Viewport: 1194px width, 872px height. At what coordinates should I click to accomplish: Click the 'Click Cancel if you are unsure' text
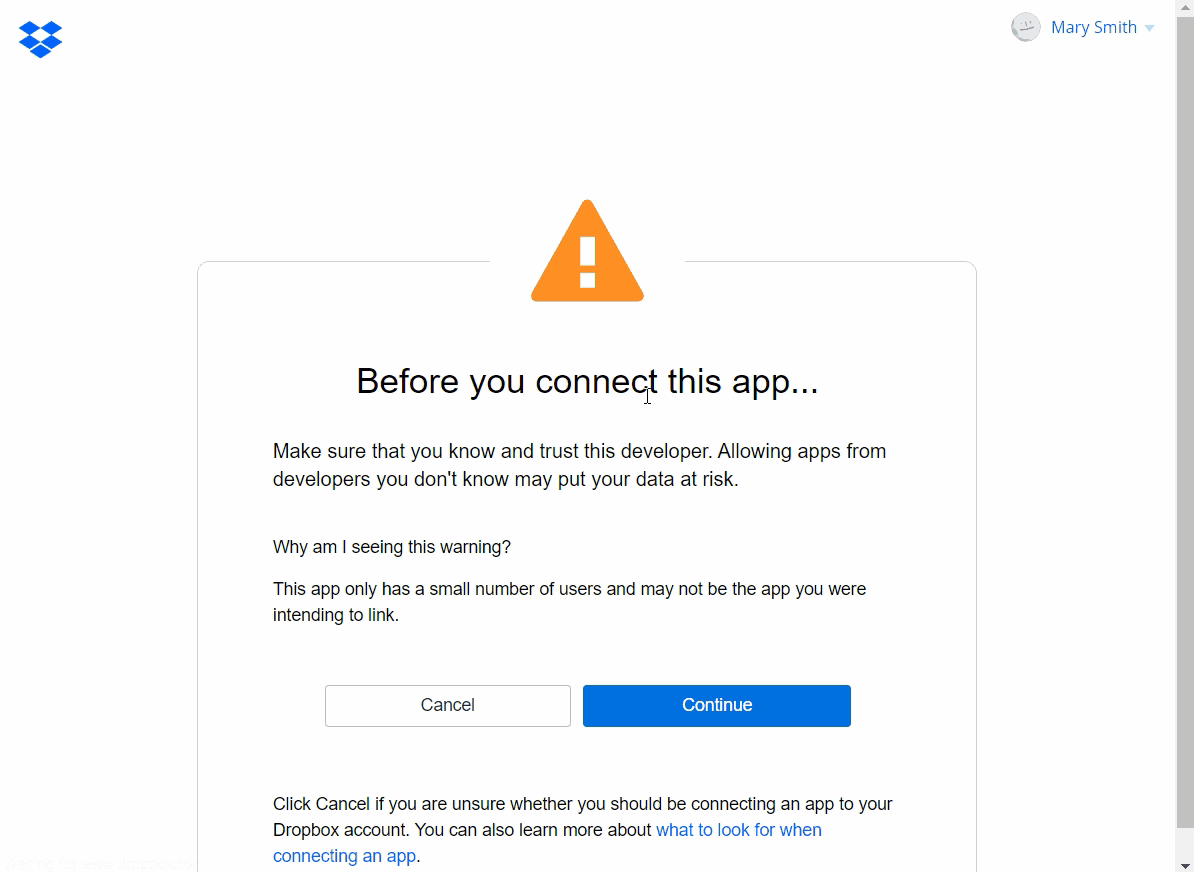click(x=582, y=804)
